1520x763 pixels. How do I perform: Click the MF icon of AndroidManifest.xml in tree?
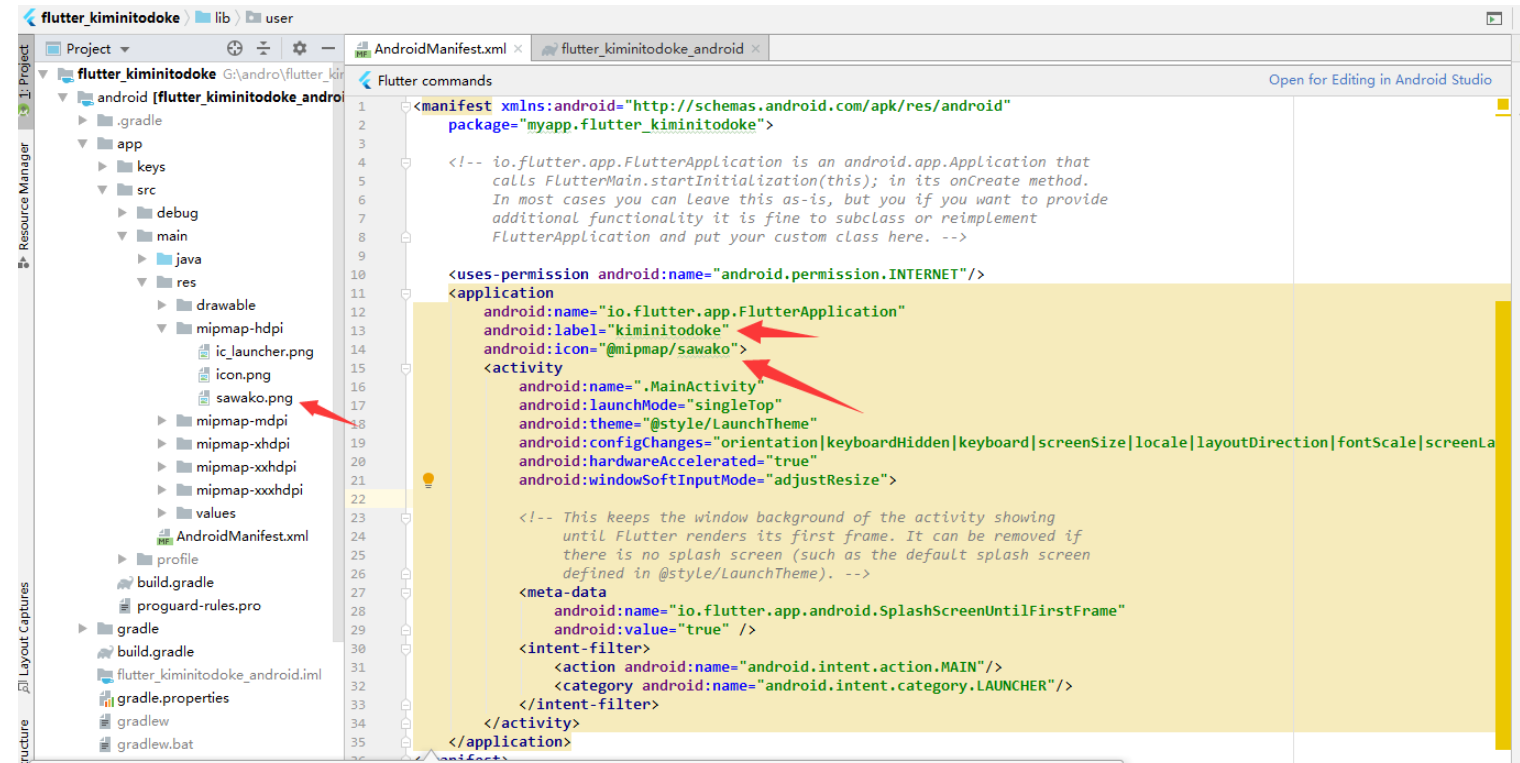click(165, 537)
